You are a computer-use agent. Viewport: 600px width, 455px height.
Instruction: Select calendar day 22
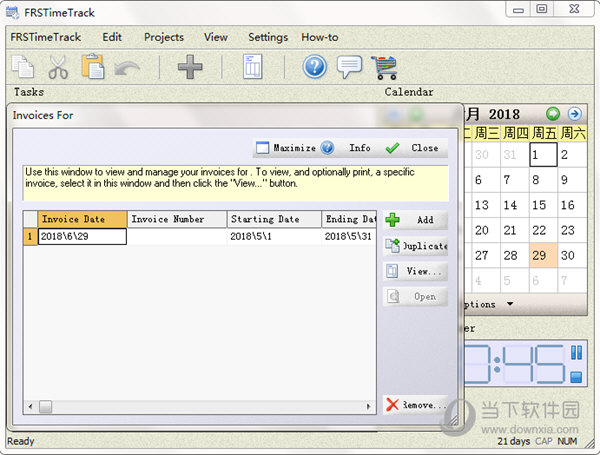tap(543, 230)
